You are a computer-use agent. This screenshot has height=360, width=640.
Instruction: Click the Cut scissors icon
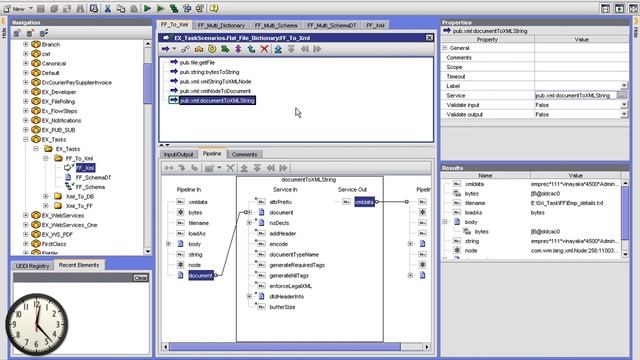coord(108,8)
